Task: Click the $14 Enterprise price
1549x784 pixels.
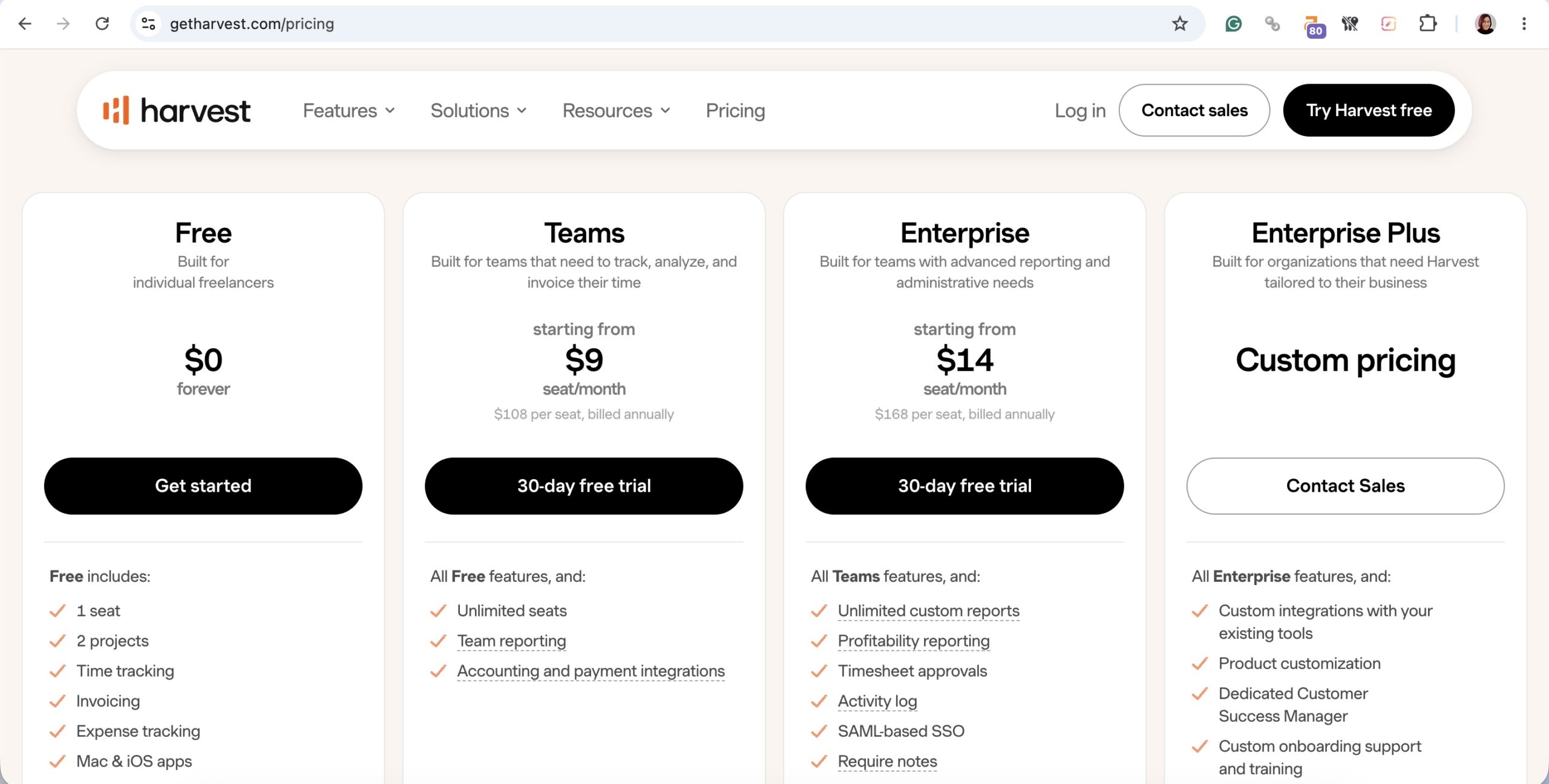Action: (964, 360)
